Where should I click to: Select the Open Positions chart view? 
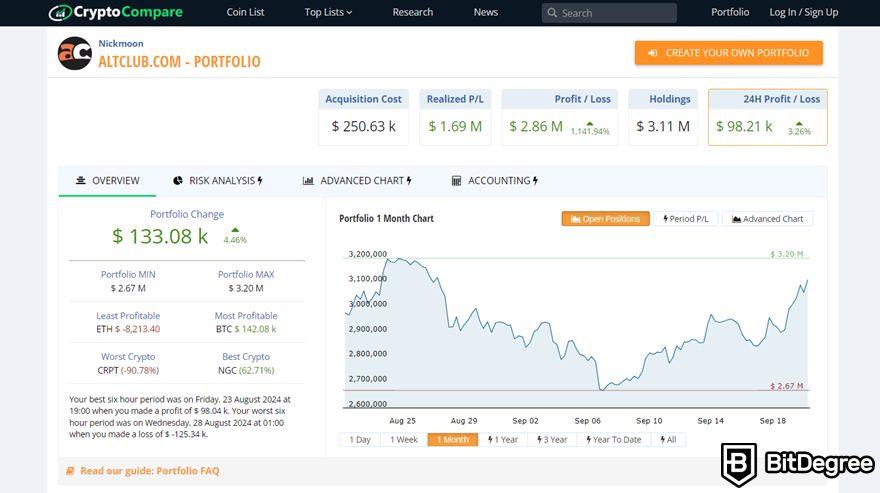click(x=606, y=219)
